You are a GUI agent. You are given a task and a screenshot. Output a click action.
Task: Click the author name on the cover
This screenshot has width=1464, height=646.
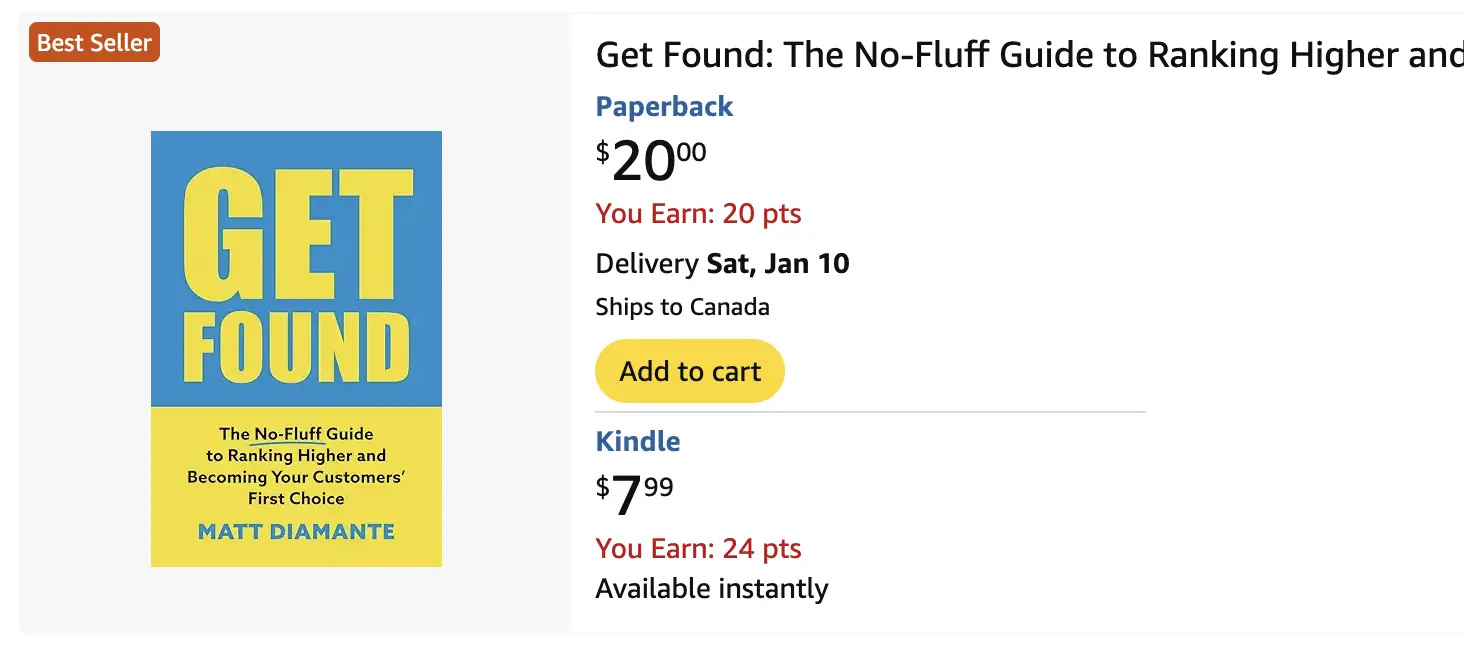pyautogui.click(x=296, y=531)
